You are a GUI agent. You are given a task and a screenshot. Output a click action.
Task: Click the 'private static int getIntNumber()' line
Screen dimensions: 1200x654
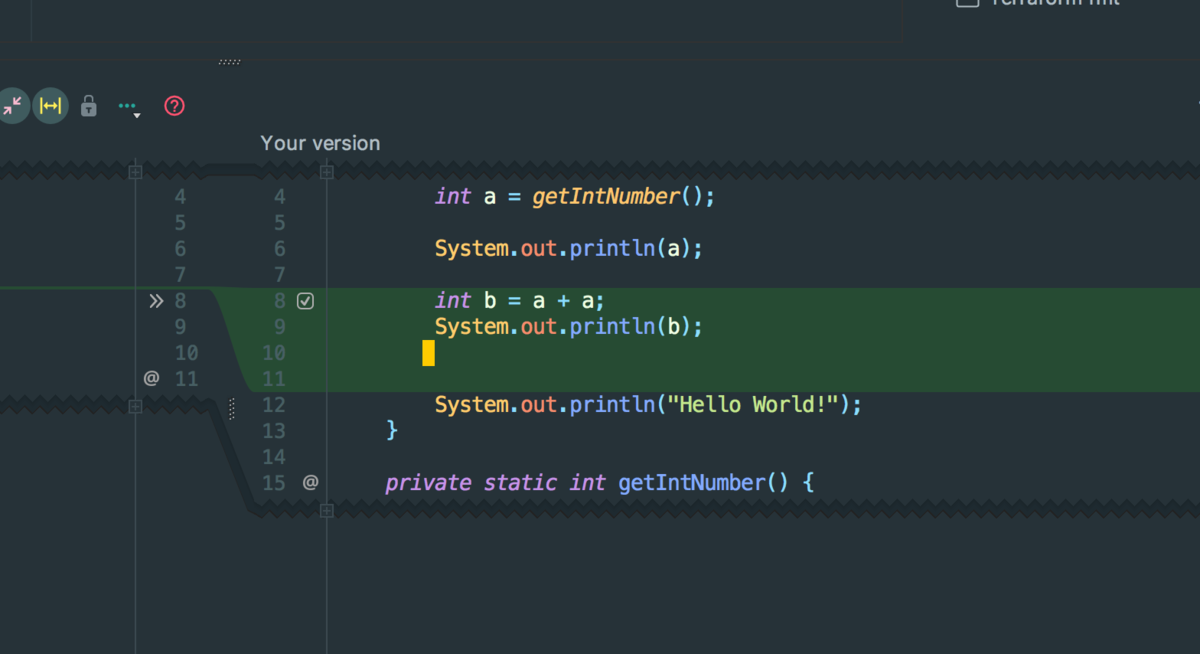[600, 483]
